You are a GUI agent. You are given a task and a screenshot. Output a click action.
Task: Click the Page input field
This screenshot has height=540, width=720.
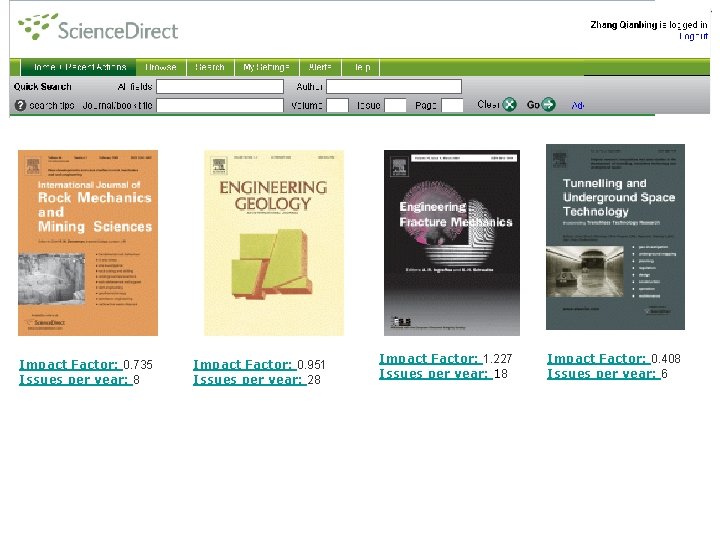point(452,105)
